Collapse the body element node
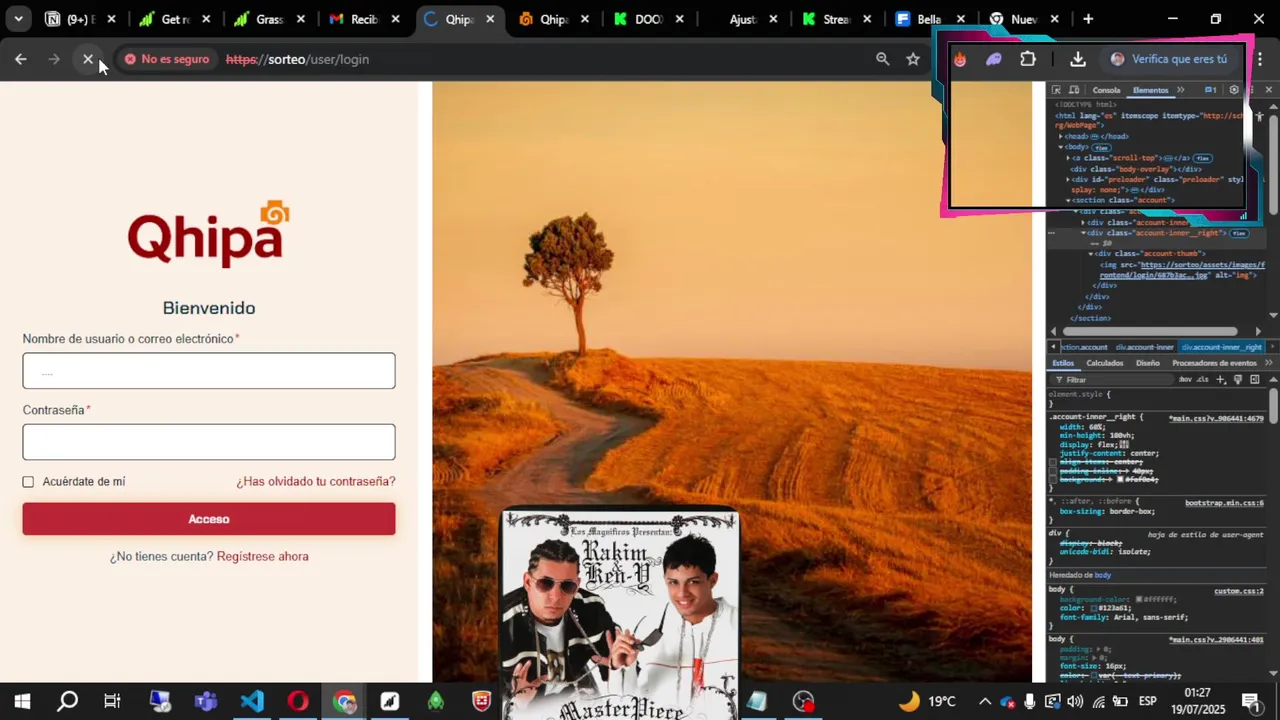 coord(1060,147)
